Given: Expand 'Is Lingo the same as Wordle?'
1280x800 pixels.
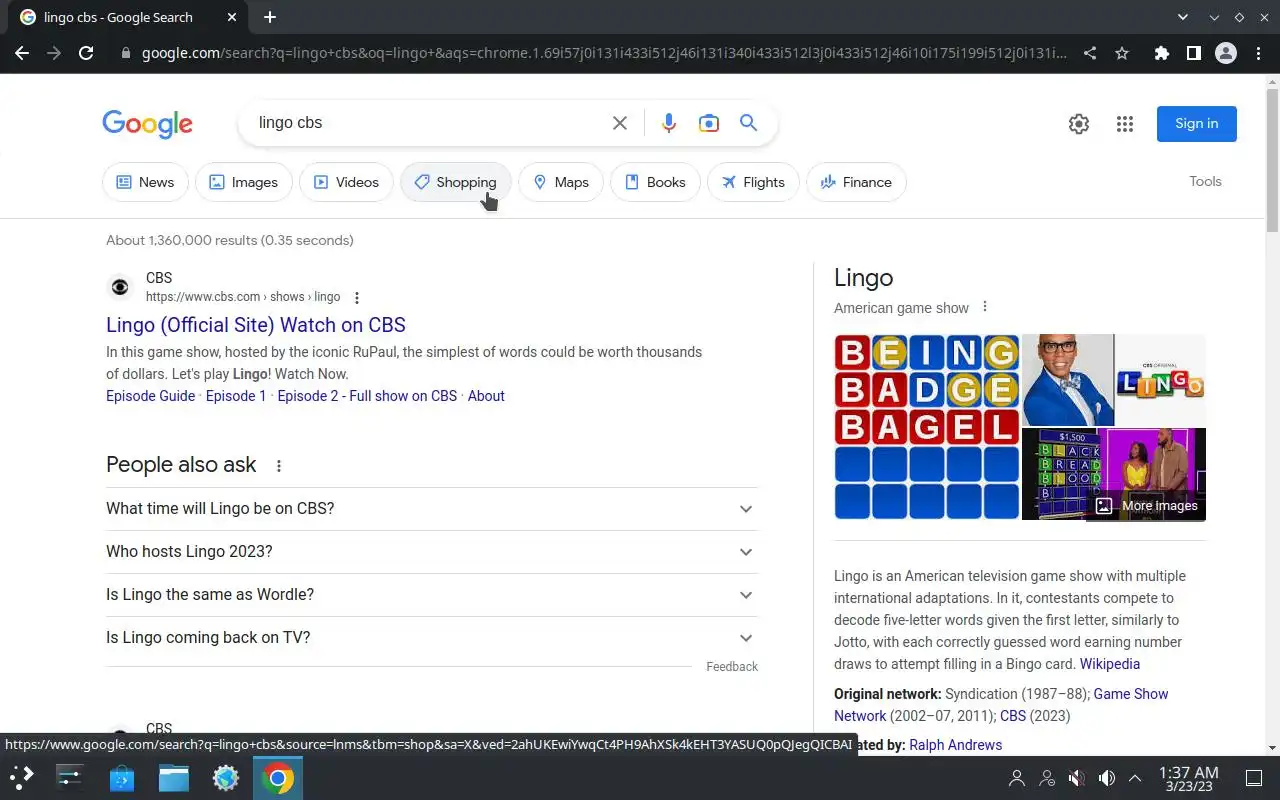Looking at the screenshot, I should point(431,595).
